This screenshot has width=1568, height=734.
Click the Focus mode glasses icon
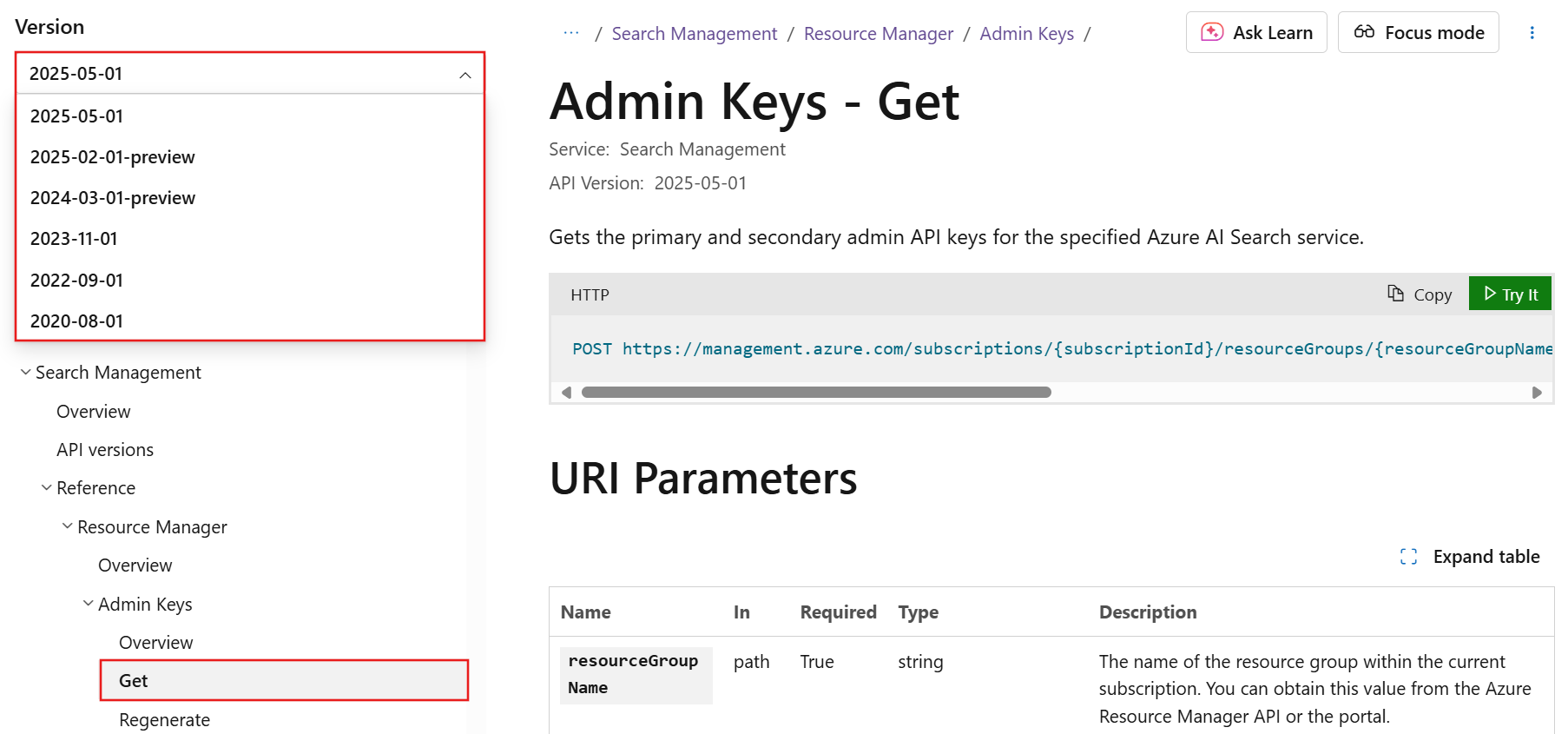point(1364,32)
